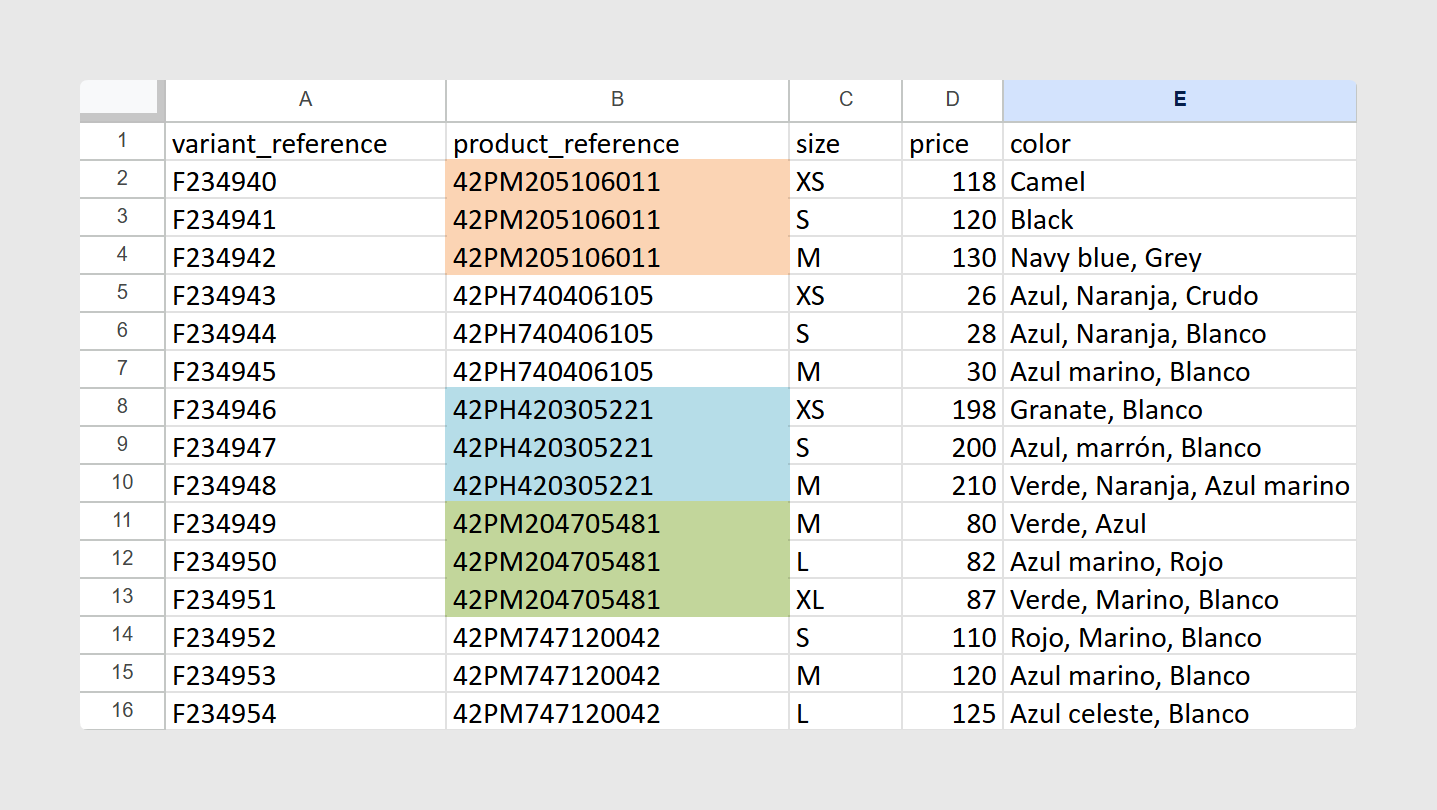This screenshot has height=810, width=1437.
Task: Select the size cell XL in row 13
Action: coord(845,598)
